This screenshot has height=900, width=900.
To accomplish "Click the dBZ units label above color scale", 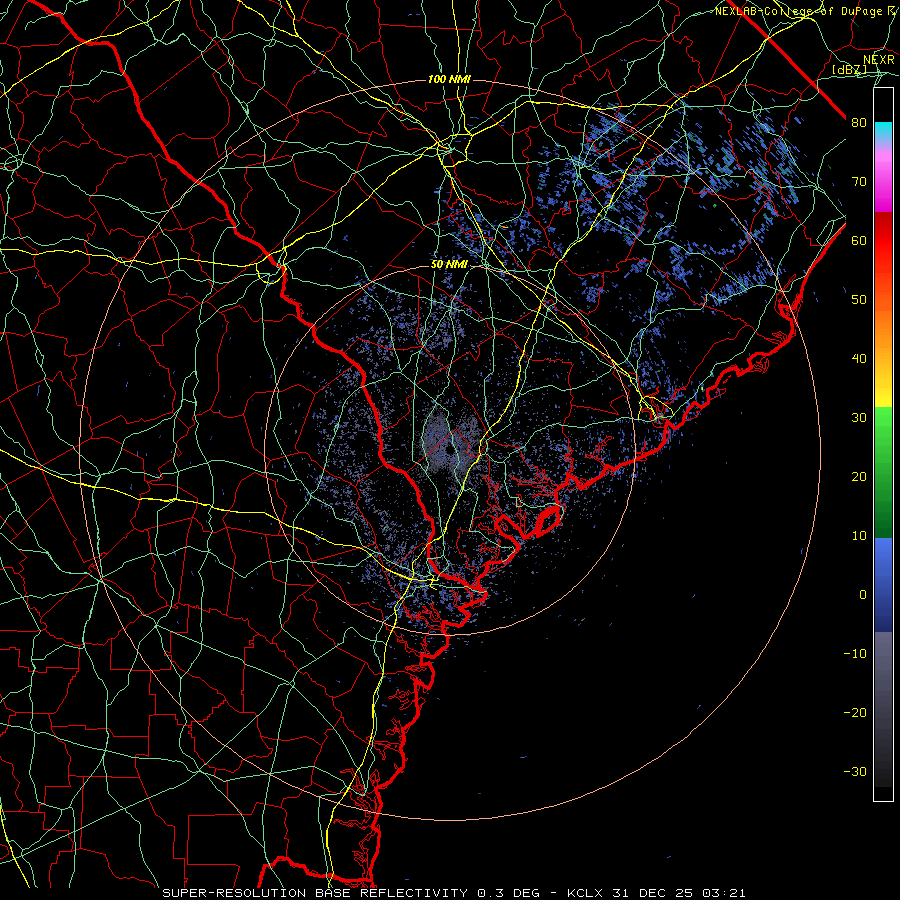I will tap(849, 69).
